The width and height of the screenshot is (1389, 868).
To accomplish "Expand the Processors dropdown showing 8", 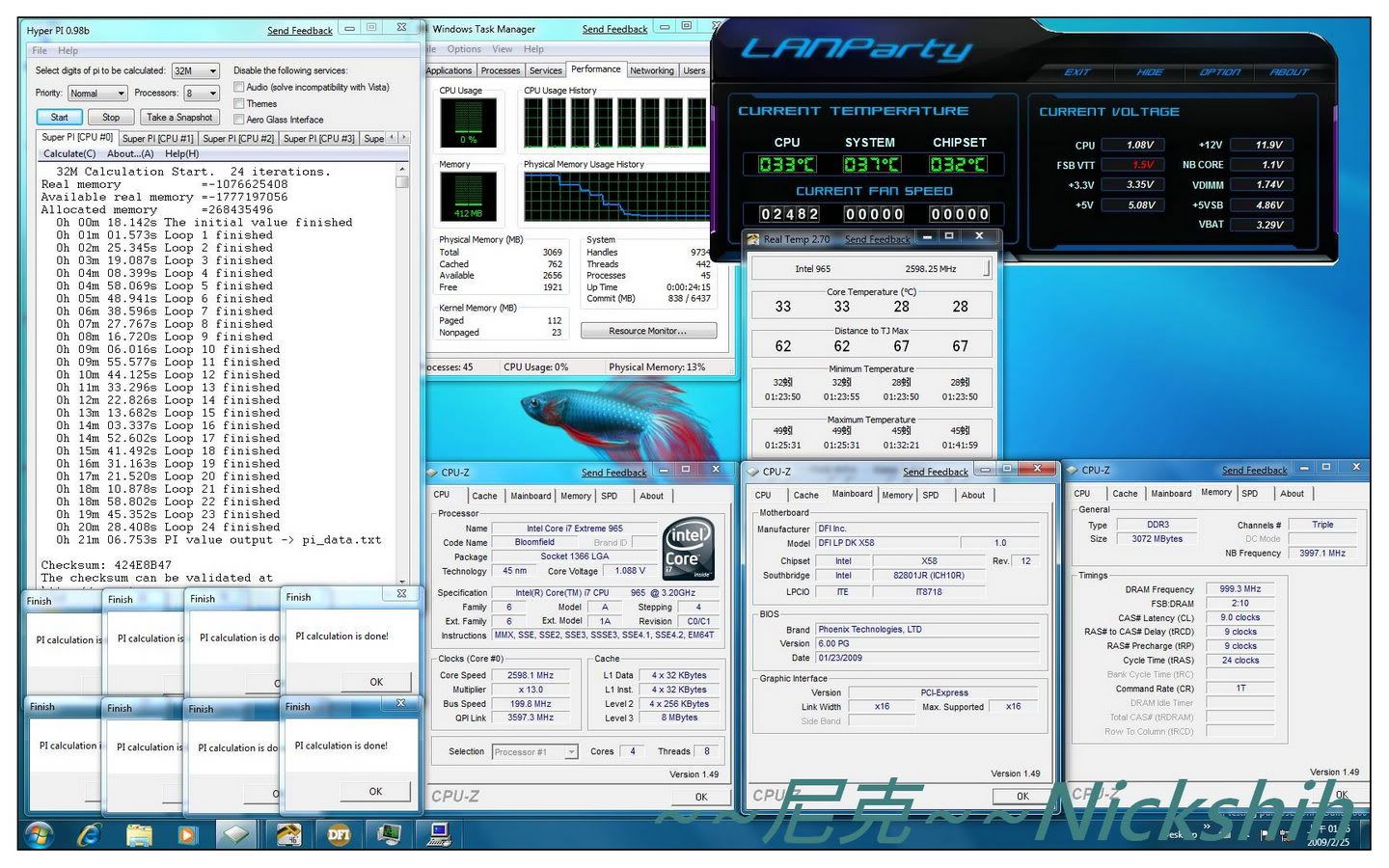I will pyautogui.click(x=202, y=93).
